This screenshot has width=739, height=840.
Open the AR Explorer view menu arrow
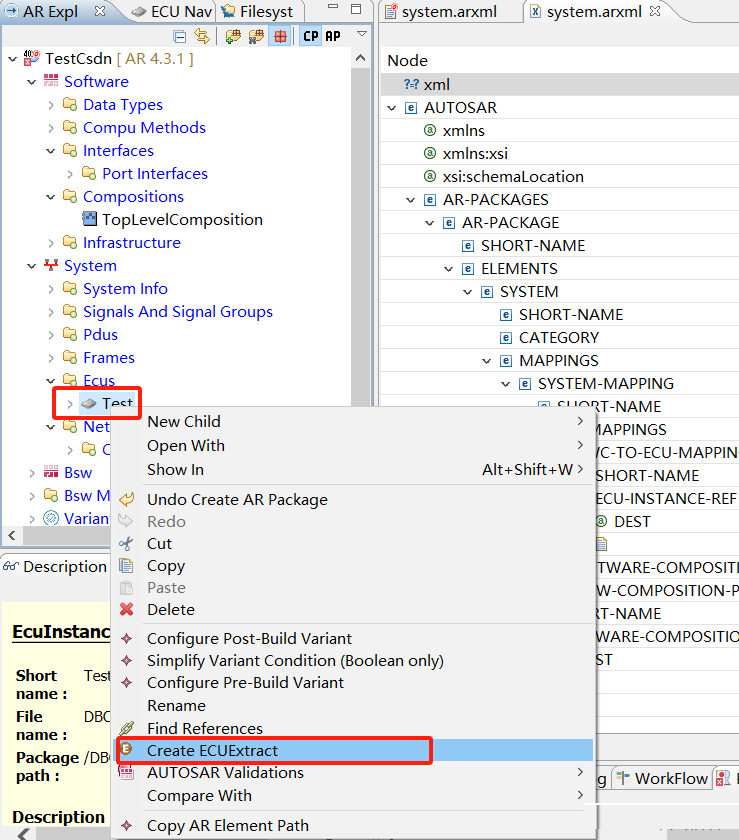361,35
